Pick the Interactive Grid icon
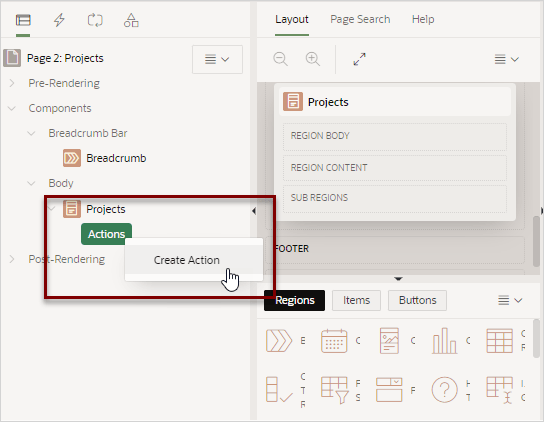The width and height of the screenshot is (544, 422). click(500, 390)
